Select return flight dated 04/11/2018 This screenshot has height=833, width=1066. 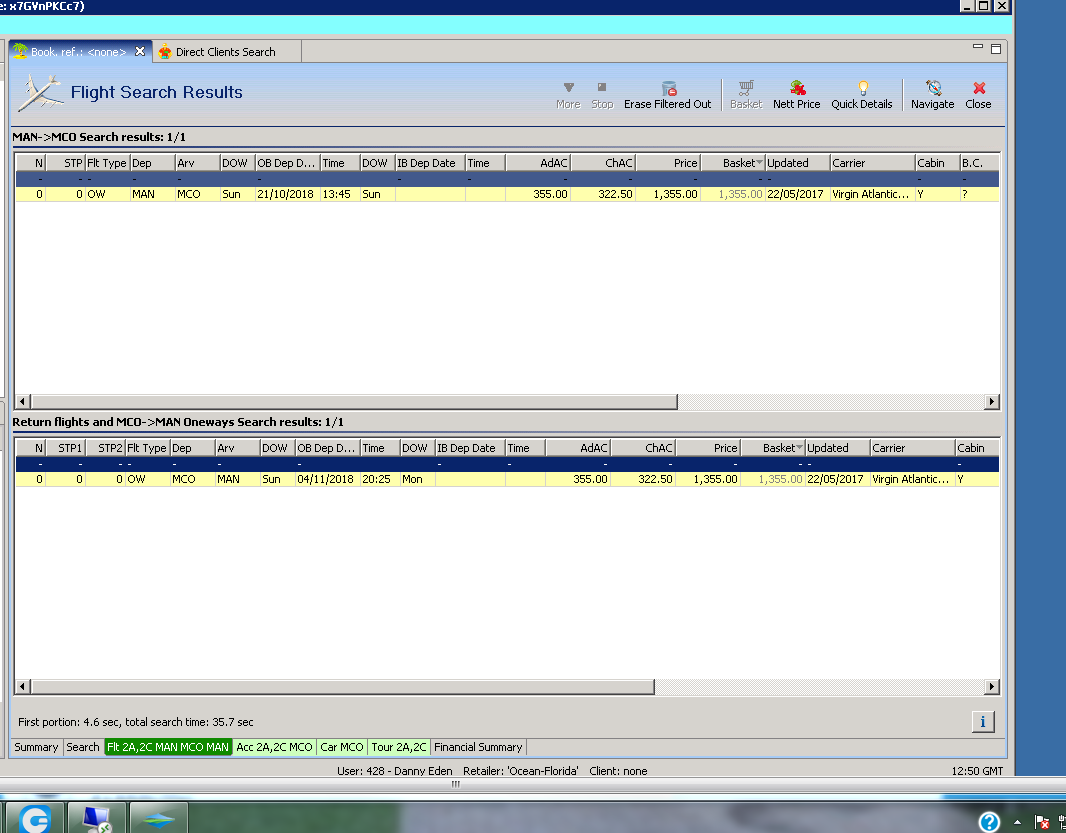click(x=507, y=479)
